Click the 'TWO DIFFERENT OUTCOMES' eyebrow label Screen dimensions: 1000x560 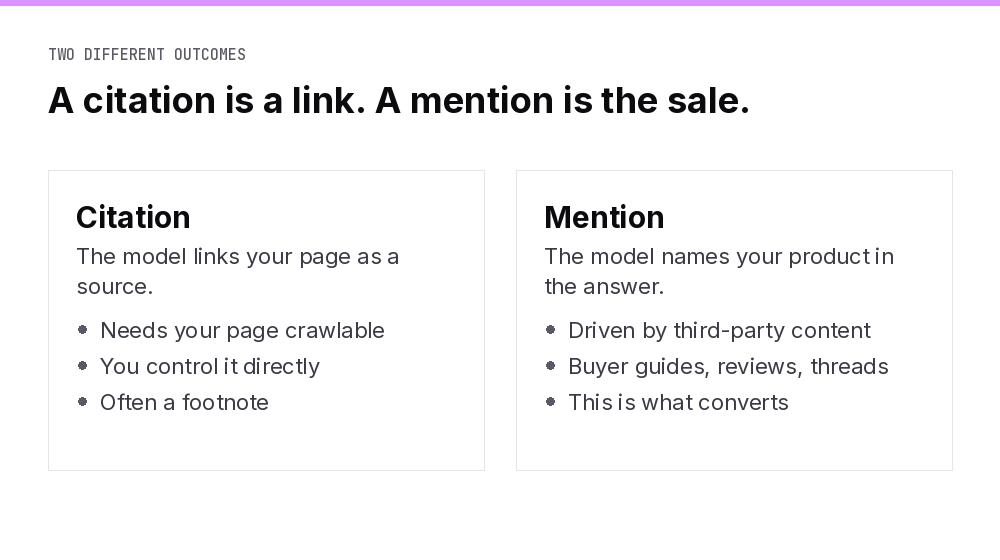pos(147,55)
